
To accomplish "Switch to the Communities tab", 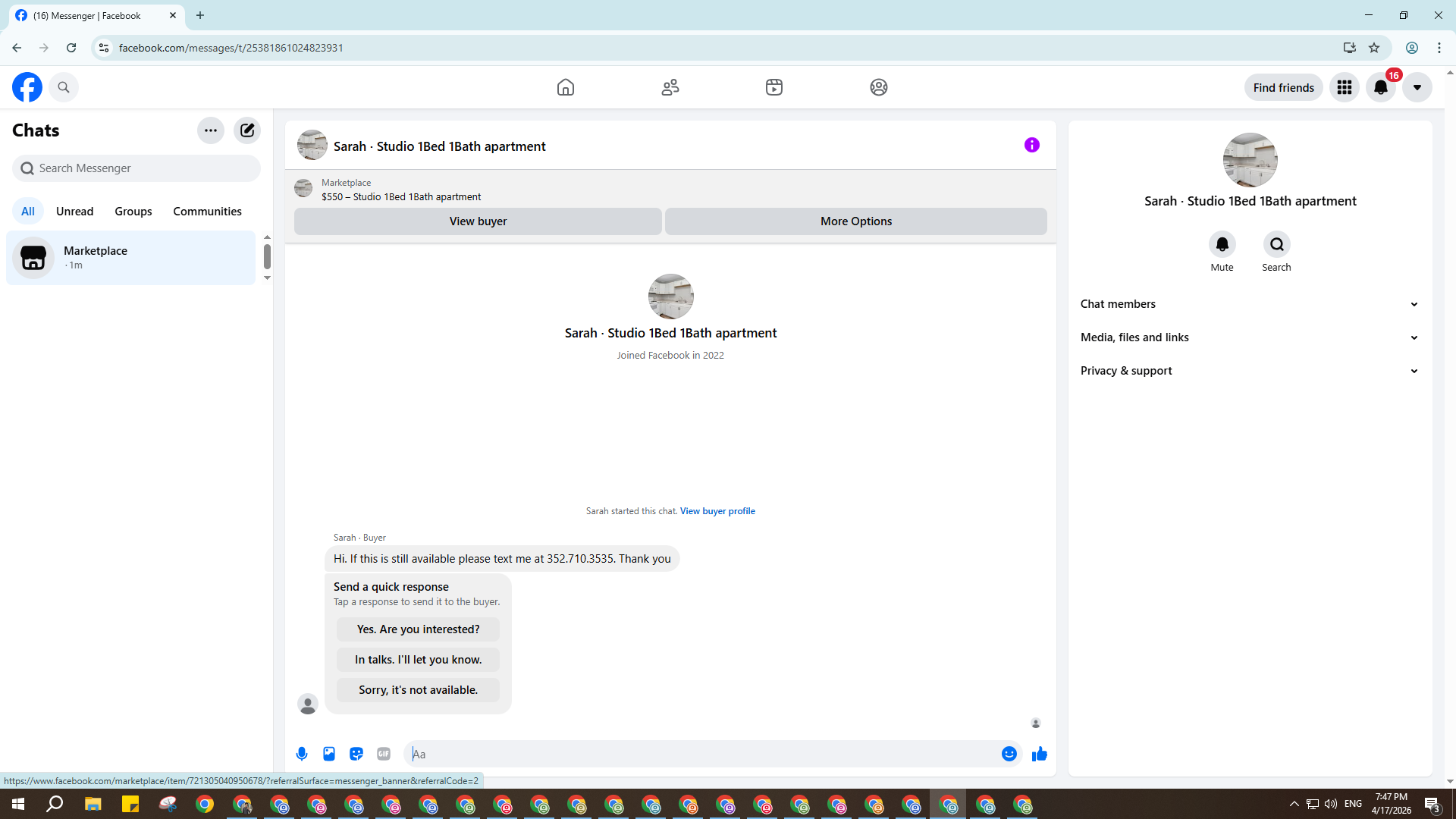I will [207, 212].
